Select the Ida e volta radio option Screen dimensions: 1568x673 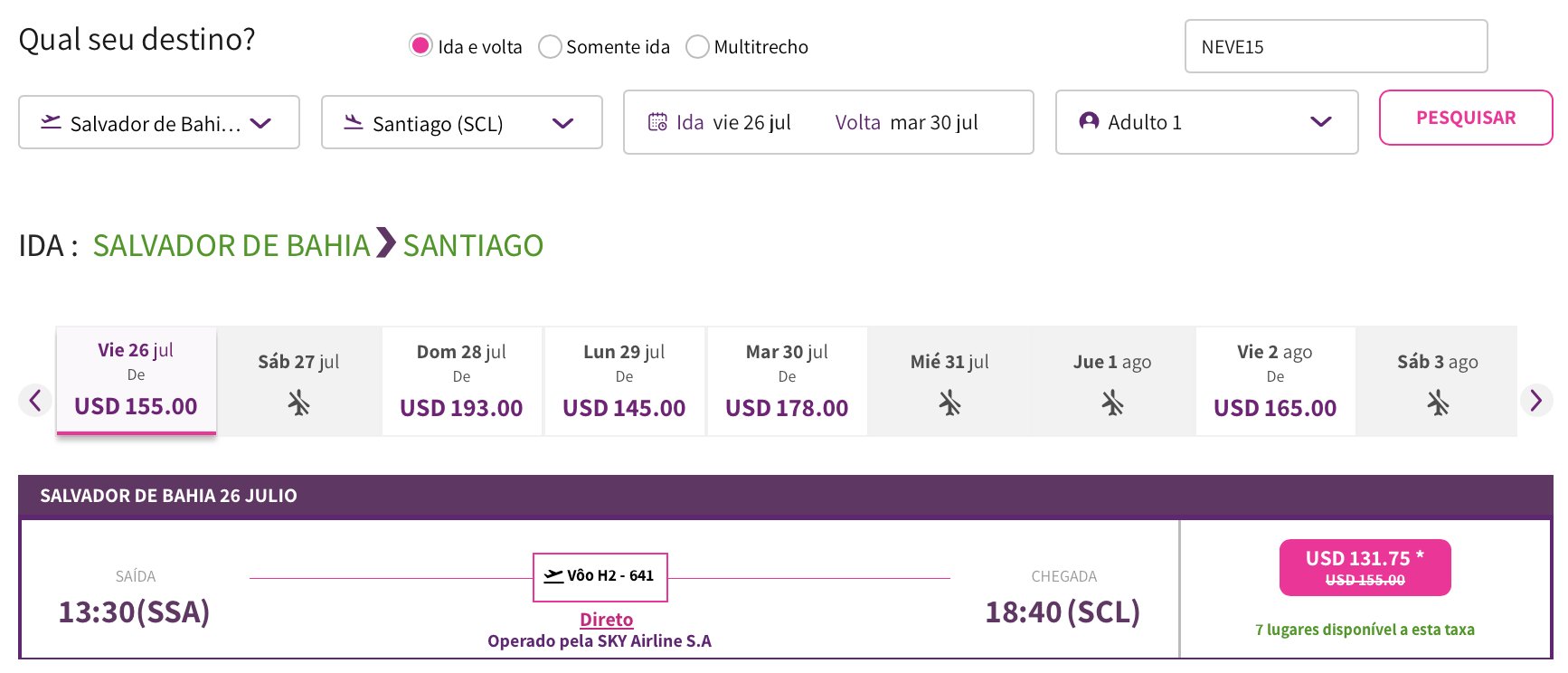(420, 46)
